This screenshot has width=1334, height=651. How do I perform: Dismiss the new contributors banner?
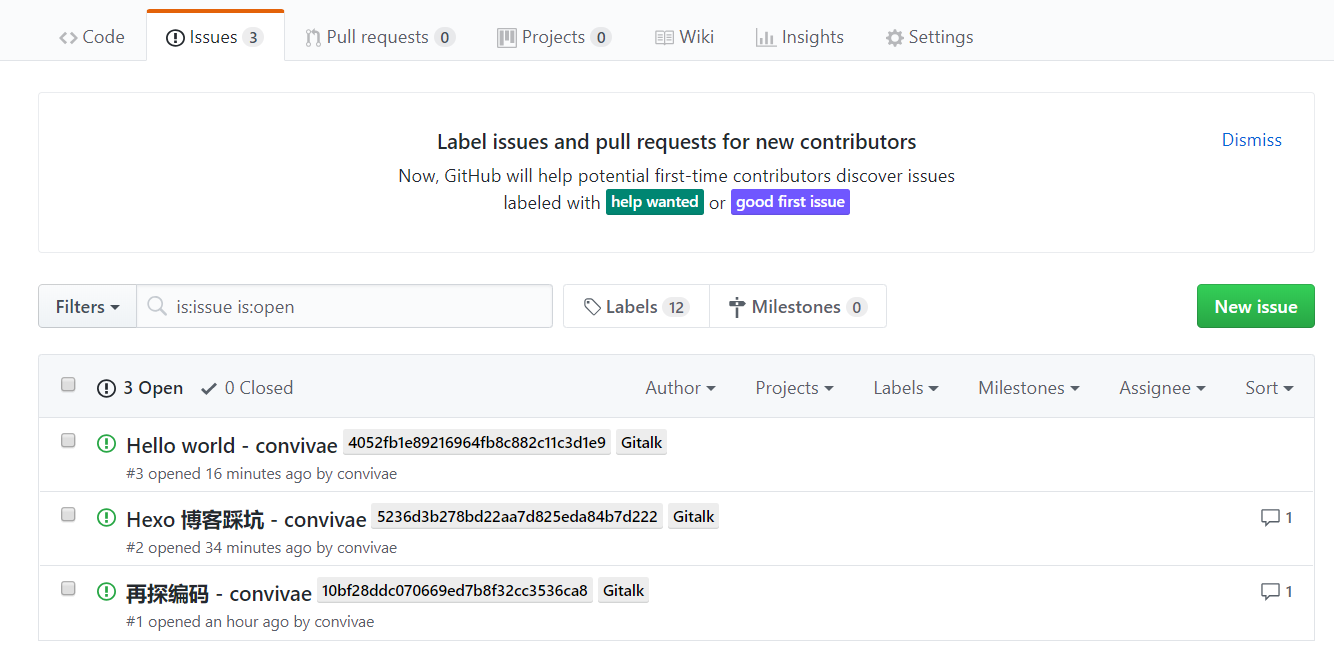click(1251, 140)
